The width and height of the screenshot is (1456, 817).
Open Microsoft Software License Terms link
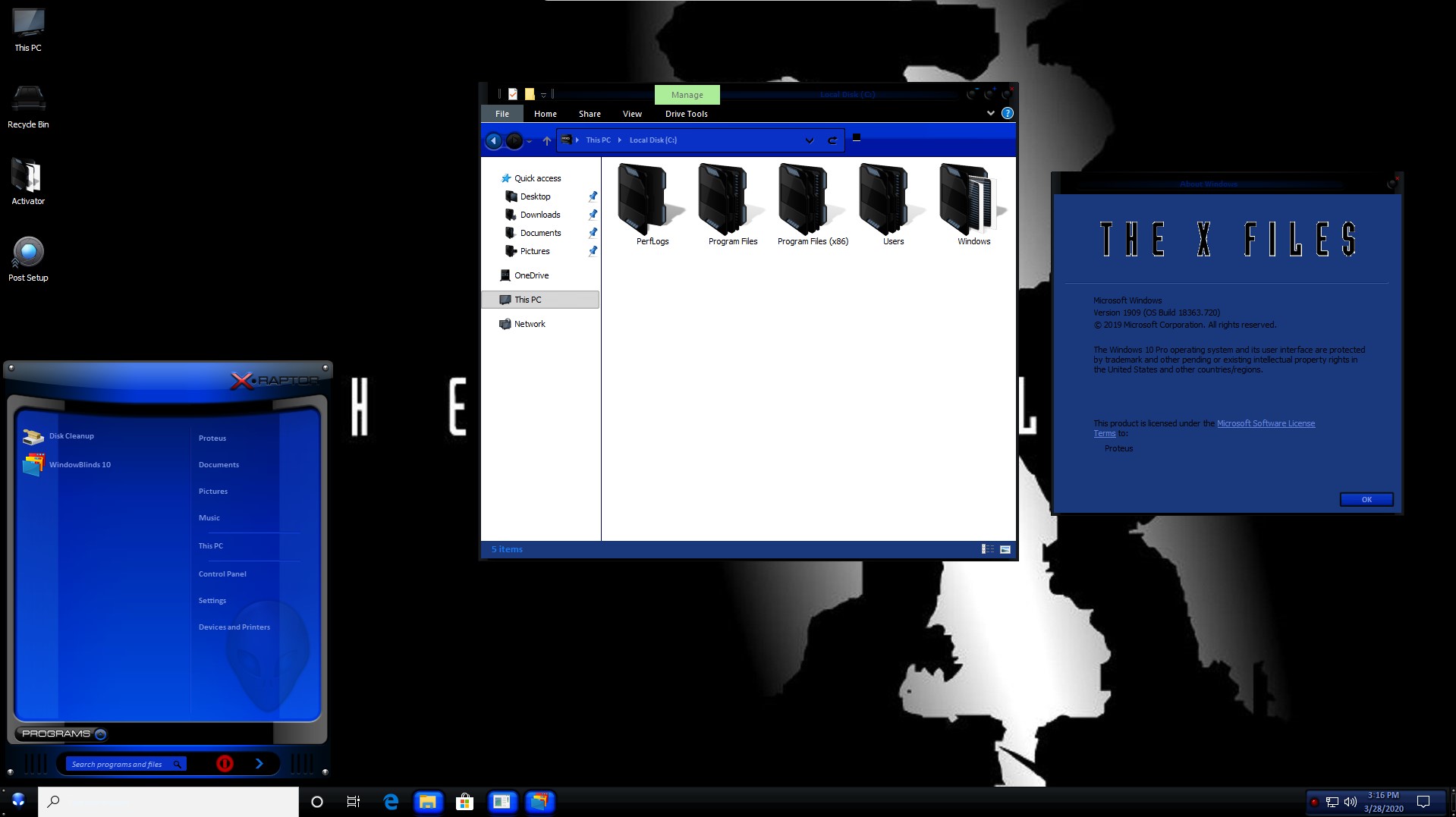[x=1266, y=423]
